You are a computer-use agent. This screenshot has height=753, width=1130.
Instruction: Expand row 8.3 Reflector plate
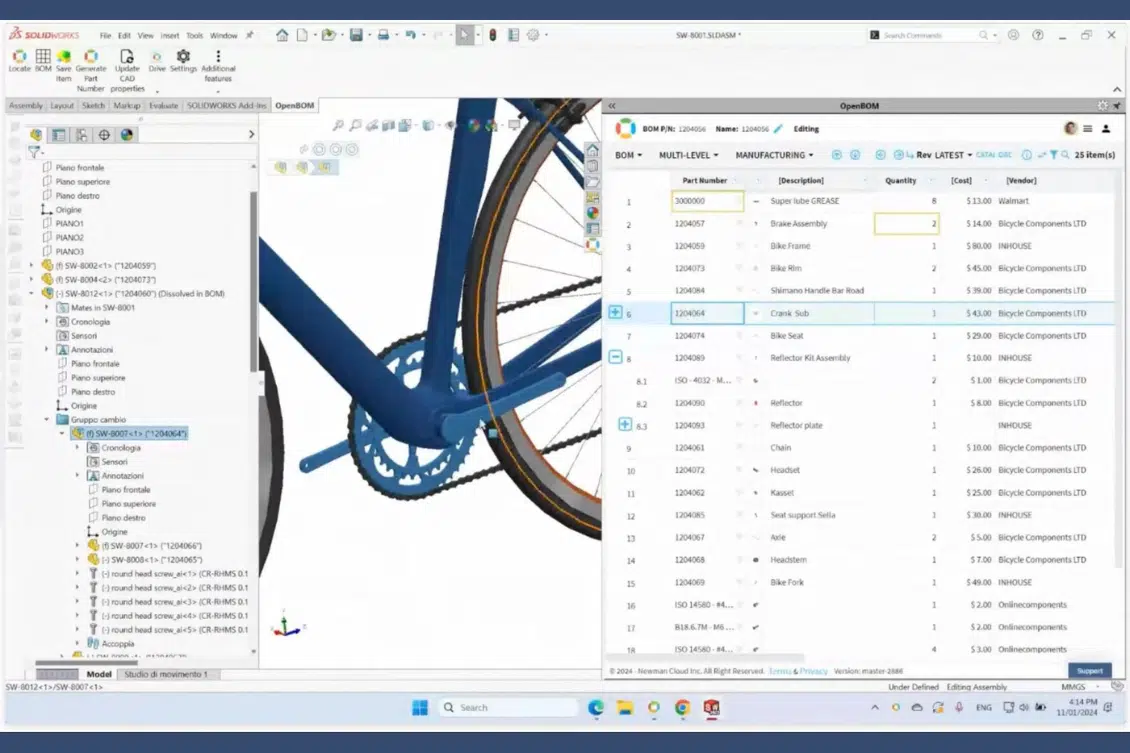pos(625,424)
